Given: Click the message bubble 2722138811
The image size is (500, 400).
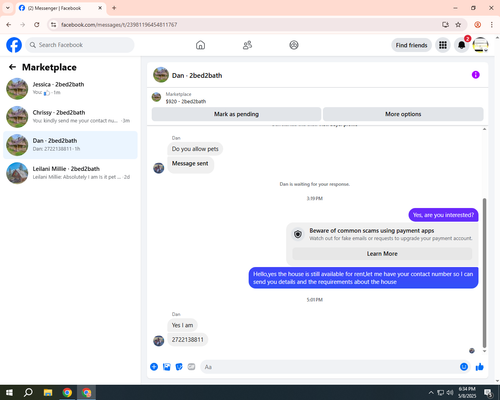Looking at the screenshot, I should coord(187,340).
